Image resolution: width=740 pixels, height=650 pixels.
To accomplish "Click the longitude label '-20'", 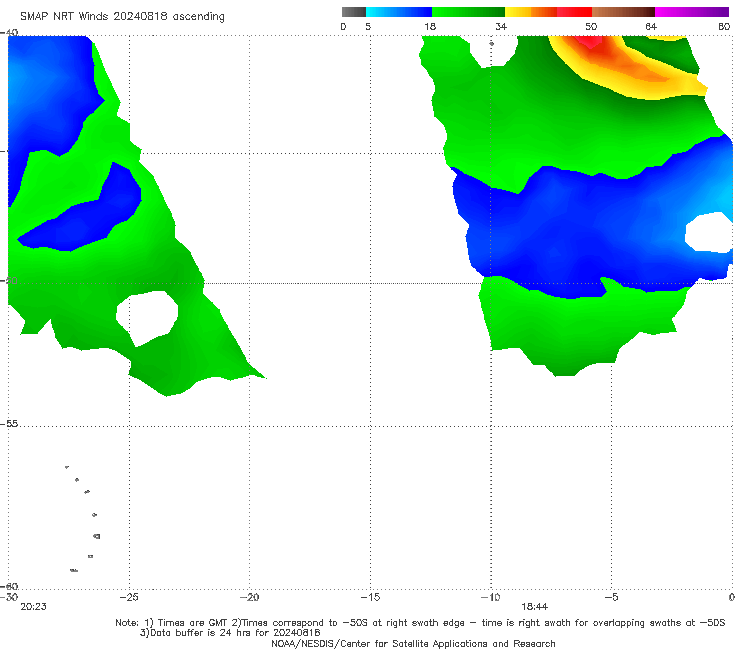I will point(250,597).
